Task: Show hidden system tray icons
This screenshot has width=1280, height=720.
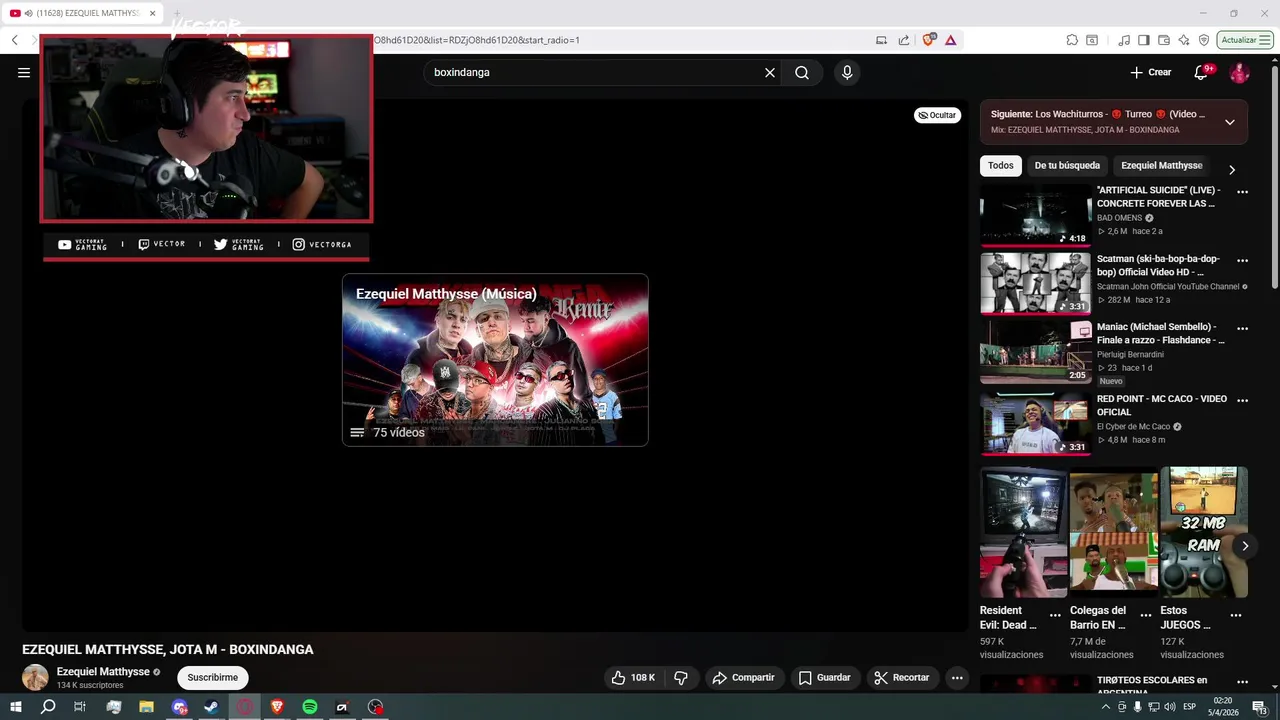Action: (x=1105, y=707)
